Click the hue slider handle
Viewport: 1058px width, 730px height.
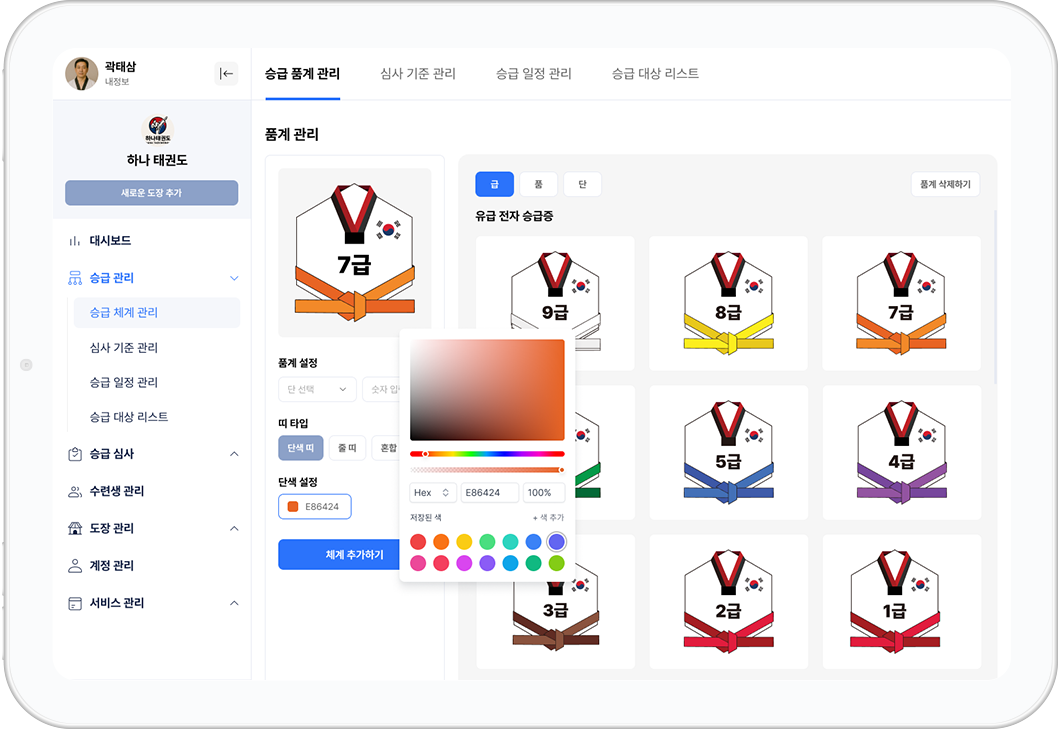pos(425,454)
